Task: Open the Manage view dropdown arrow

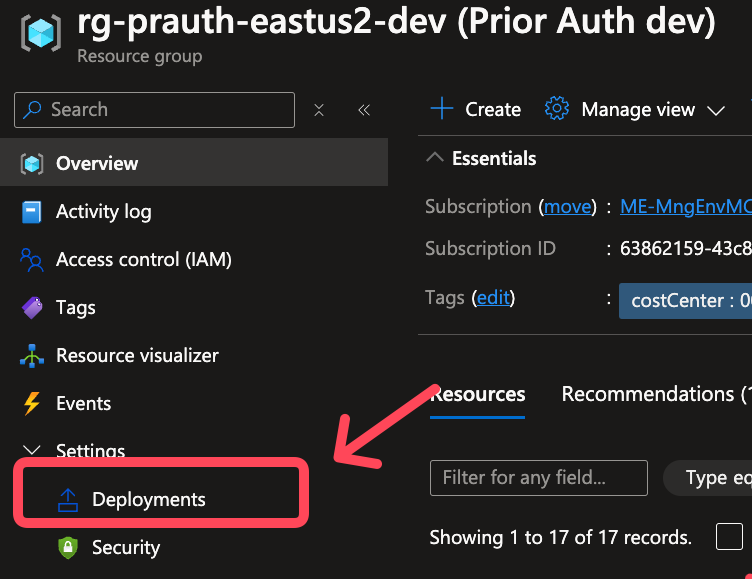Action: point(716,111)
